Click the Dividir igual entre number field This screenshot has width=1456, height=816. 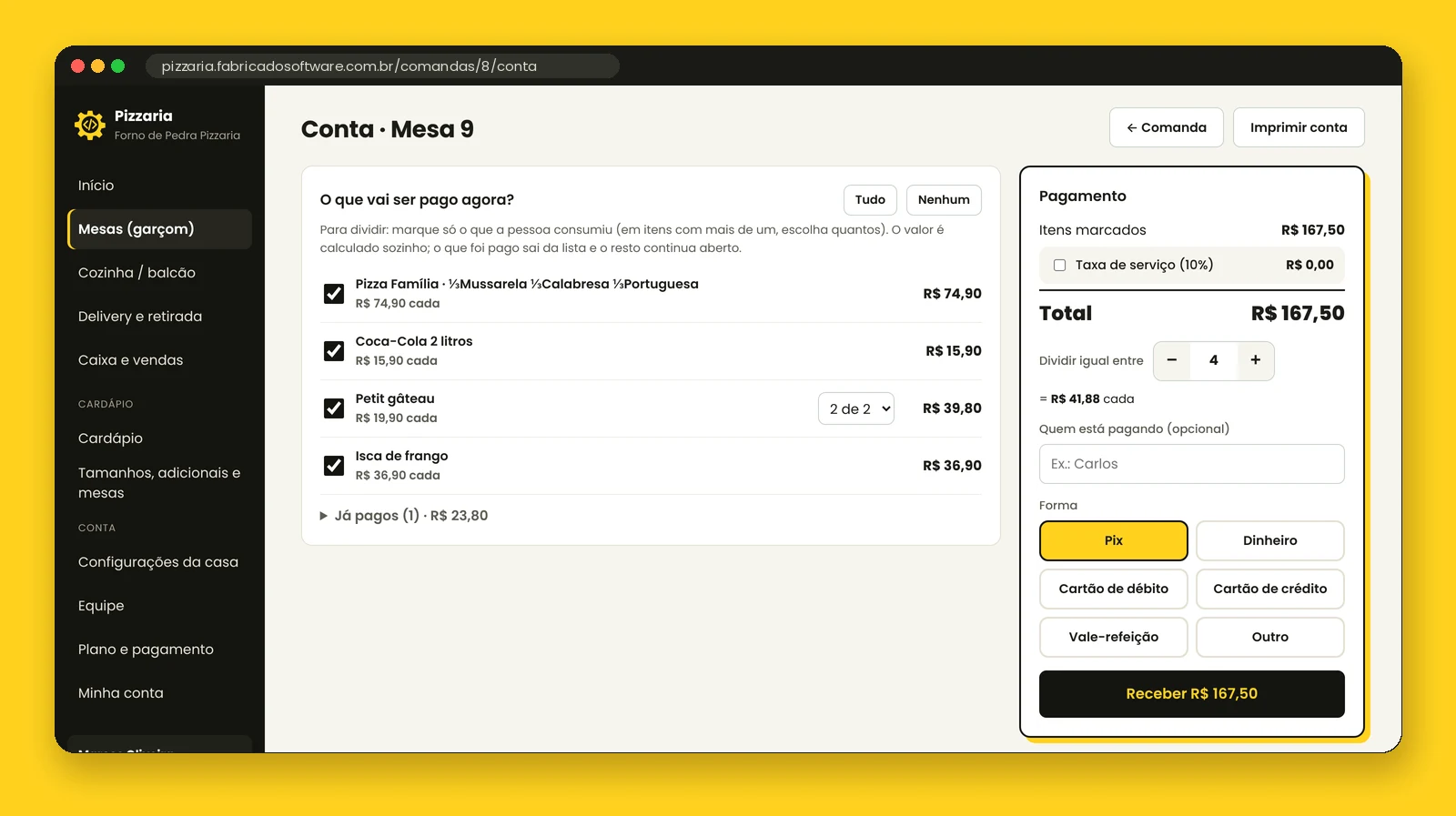point(1214,360)
